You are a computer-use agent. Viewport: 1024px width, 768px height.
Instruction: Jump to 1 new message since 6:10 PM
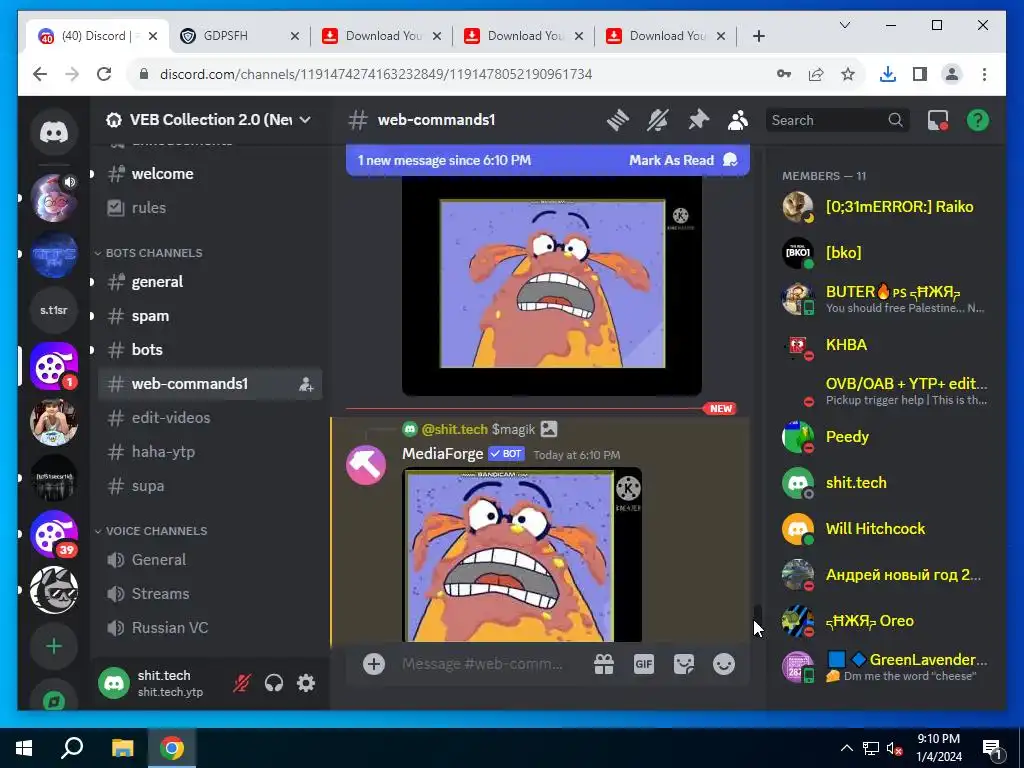[444, 160]
